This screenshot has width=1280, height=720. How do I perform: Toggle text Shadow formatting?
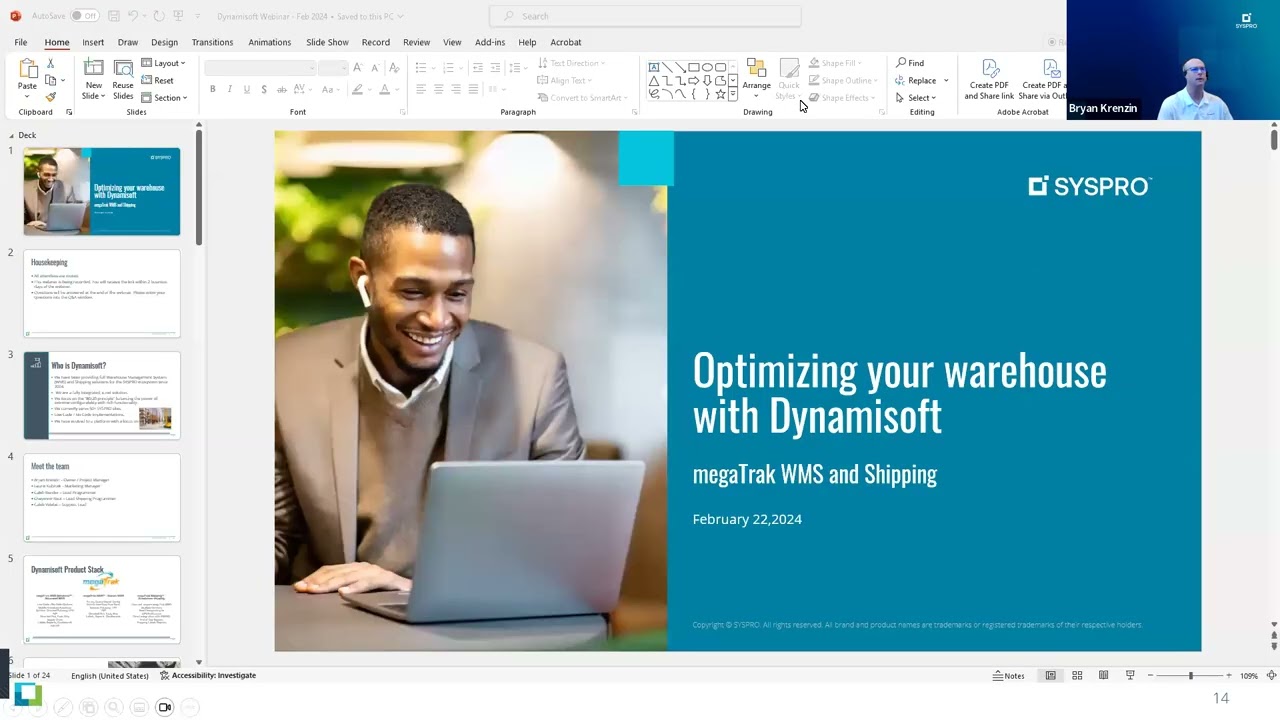[x=263, y=89]
